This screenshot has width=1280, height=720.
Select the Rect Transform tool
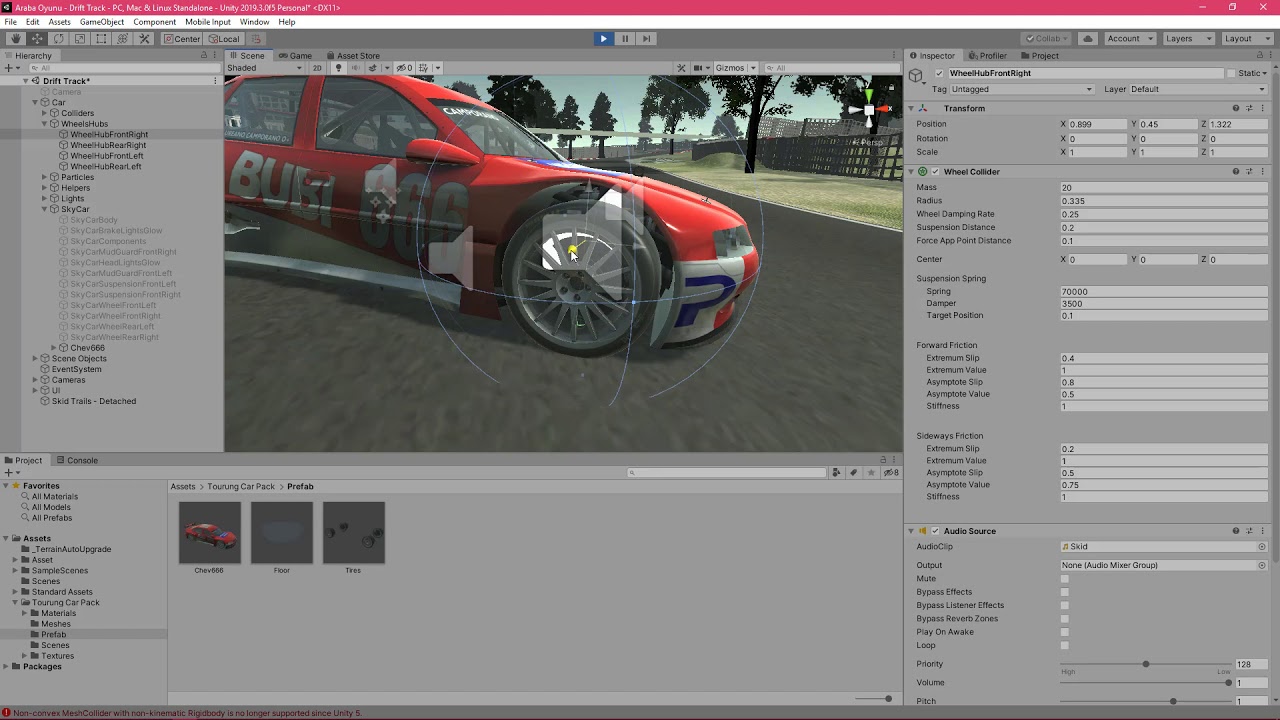pyautogui.click(x=101, y=39)
